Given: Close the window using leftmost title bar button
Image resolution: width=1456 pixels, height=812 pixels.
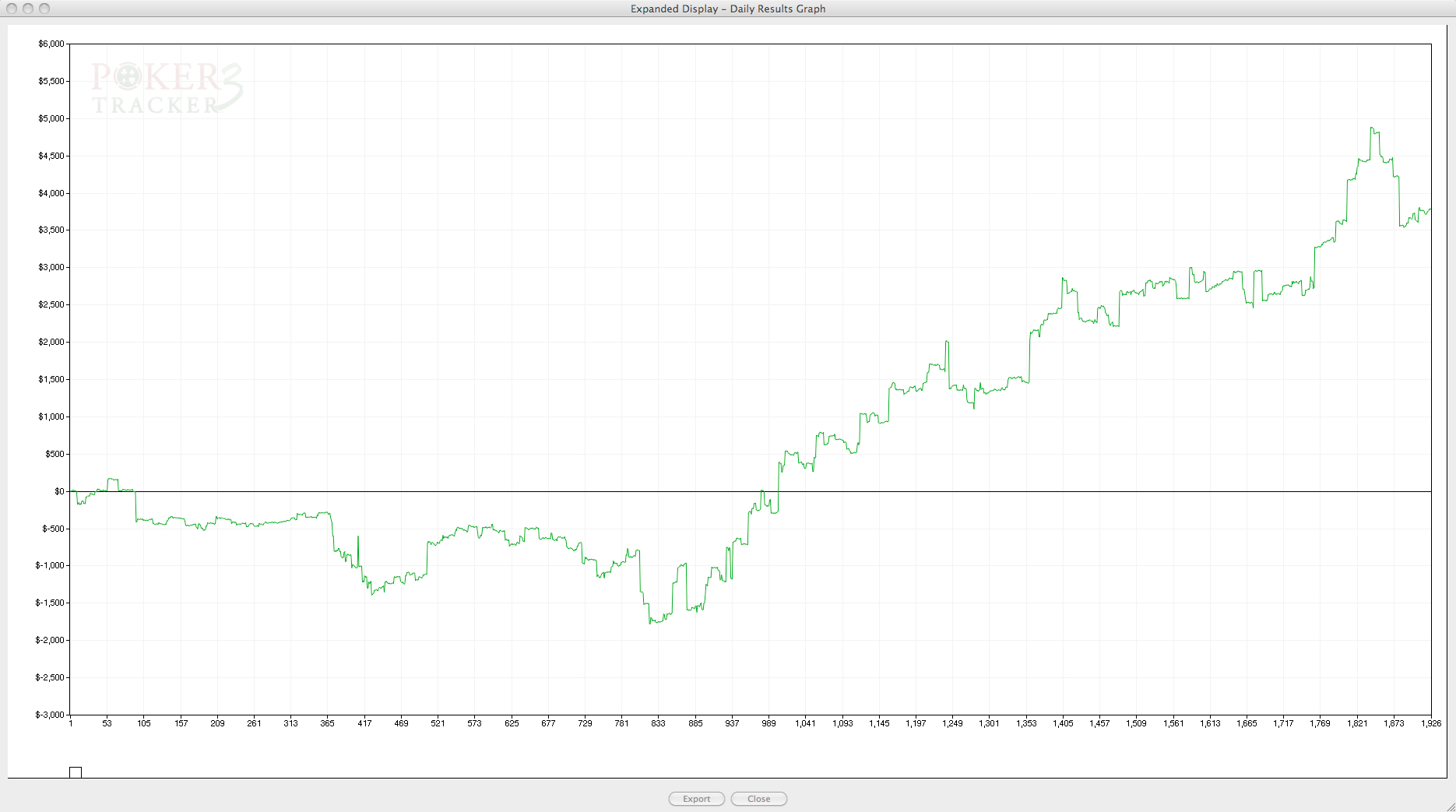Looking at the screenshot, I should coord(12,9).
